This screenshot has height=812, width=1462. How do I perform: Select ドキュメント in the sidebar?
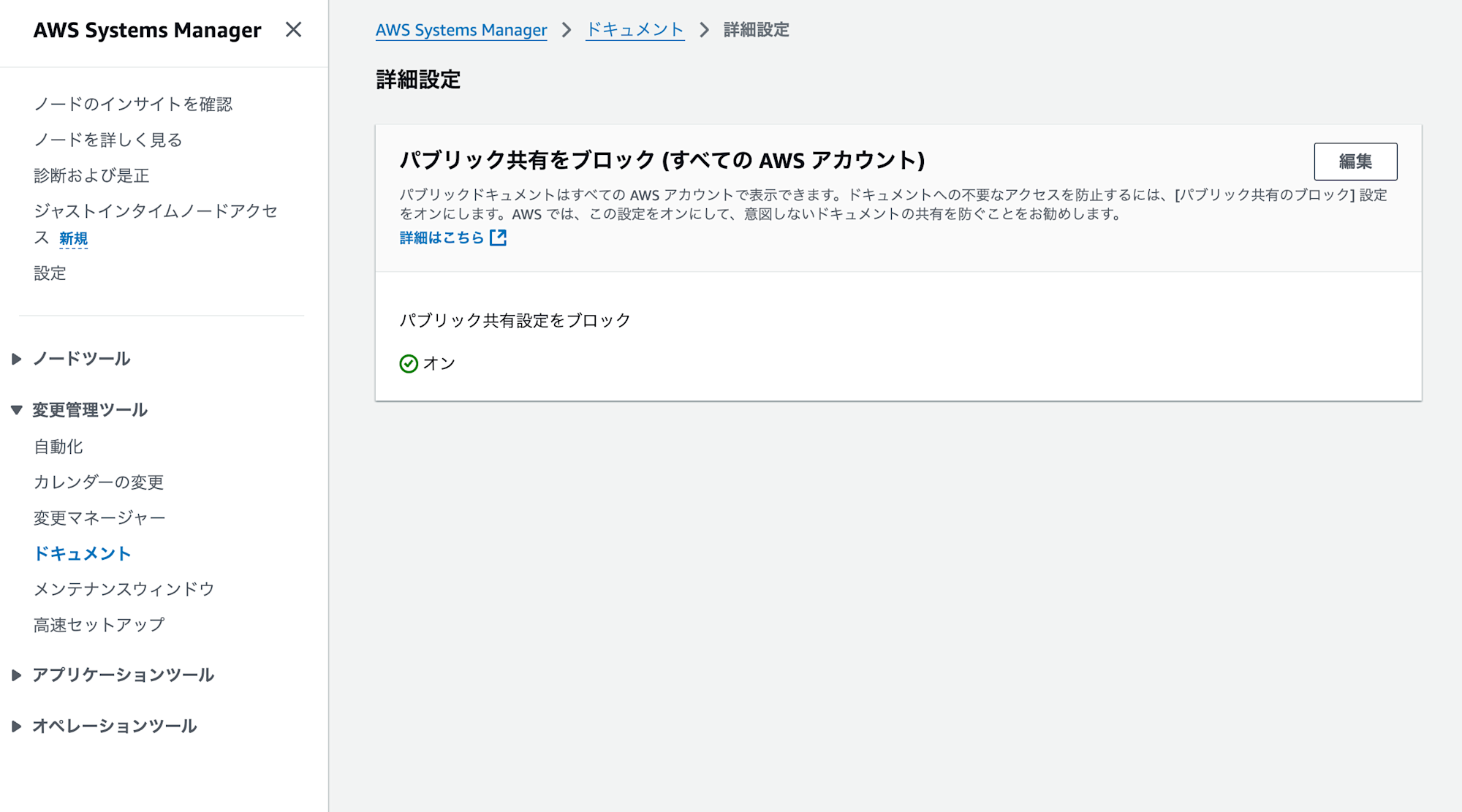click(83, 554)
